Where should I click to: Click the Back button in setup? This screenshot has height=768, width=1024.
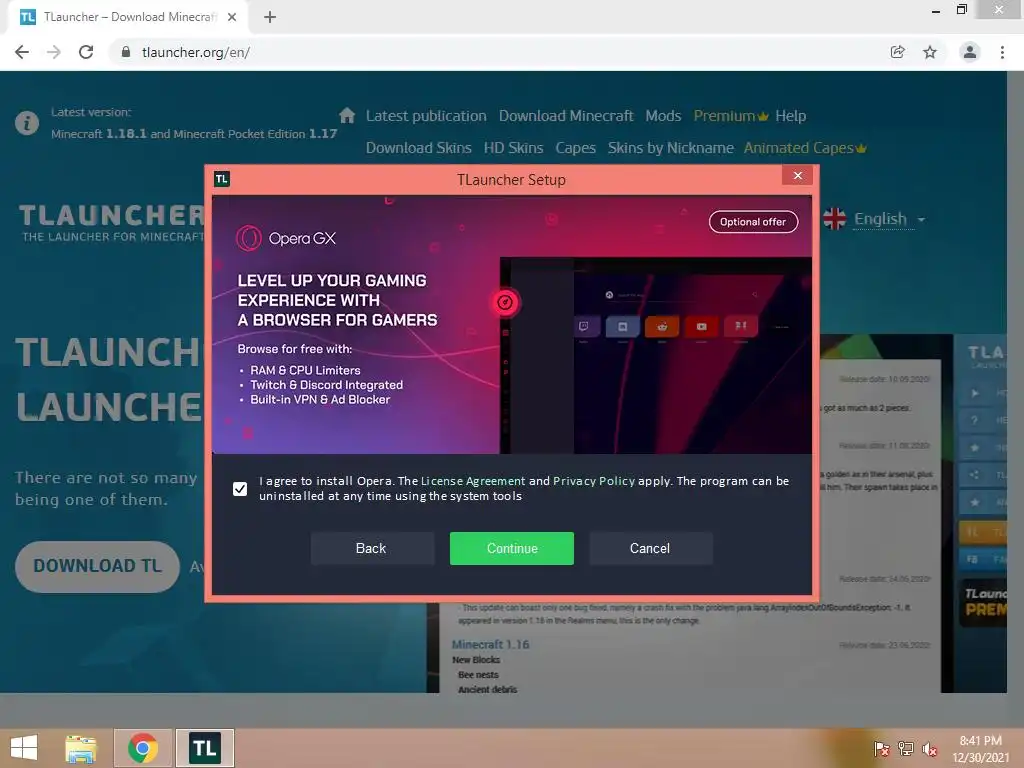(x=372, y=548)
